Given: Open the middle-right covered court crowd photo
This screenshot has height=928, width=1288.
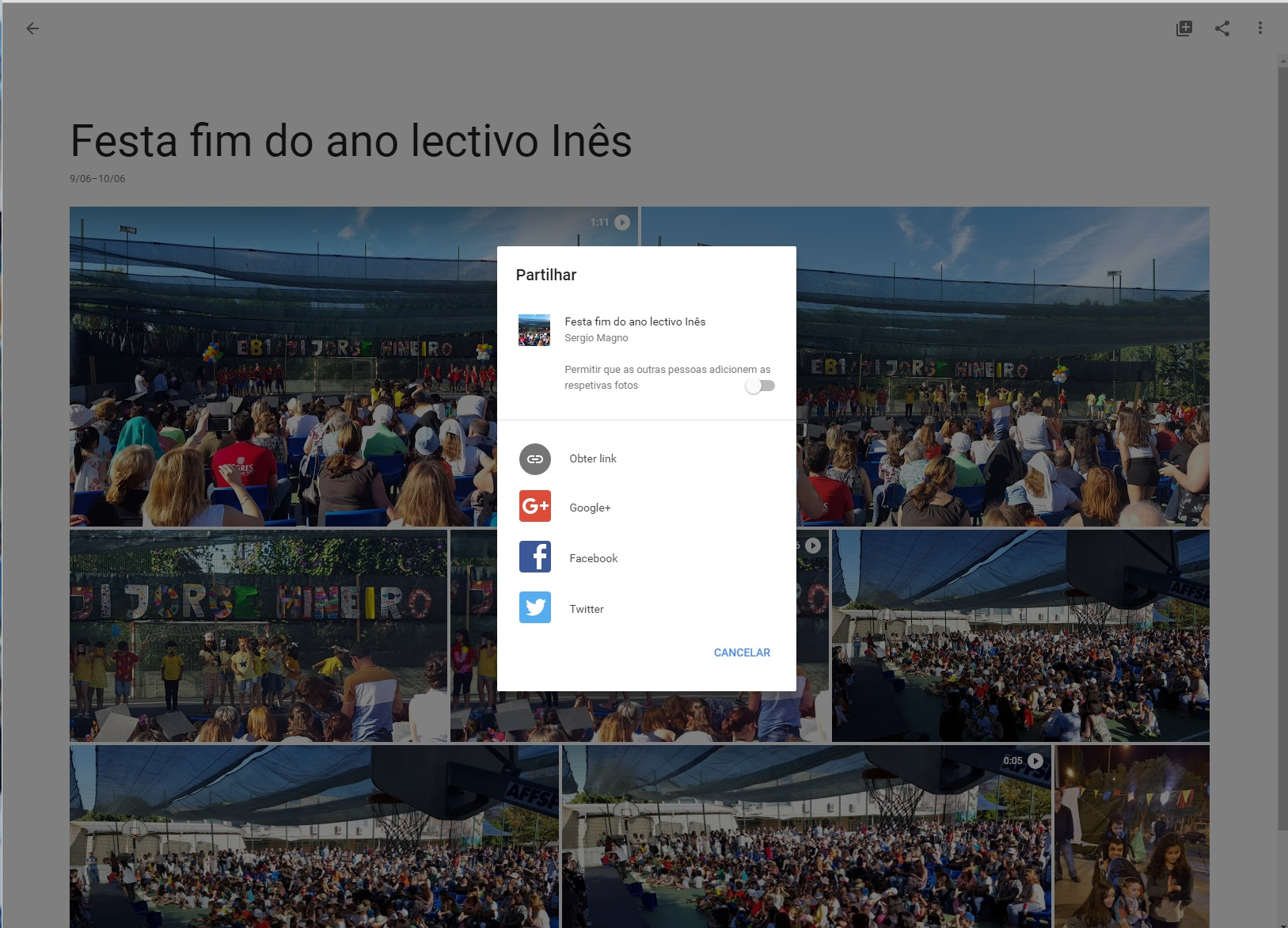Looking at the screenshot, I should [x=1020, y=636].
